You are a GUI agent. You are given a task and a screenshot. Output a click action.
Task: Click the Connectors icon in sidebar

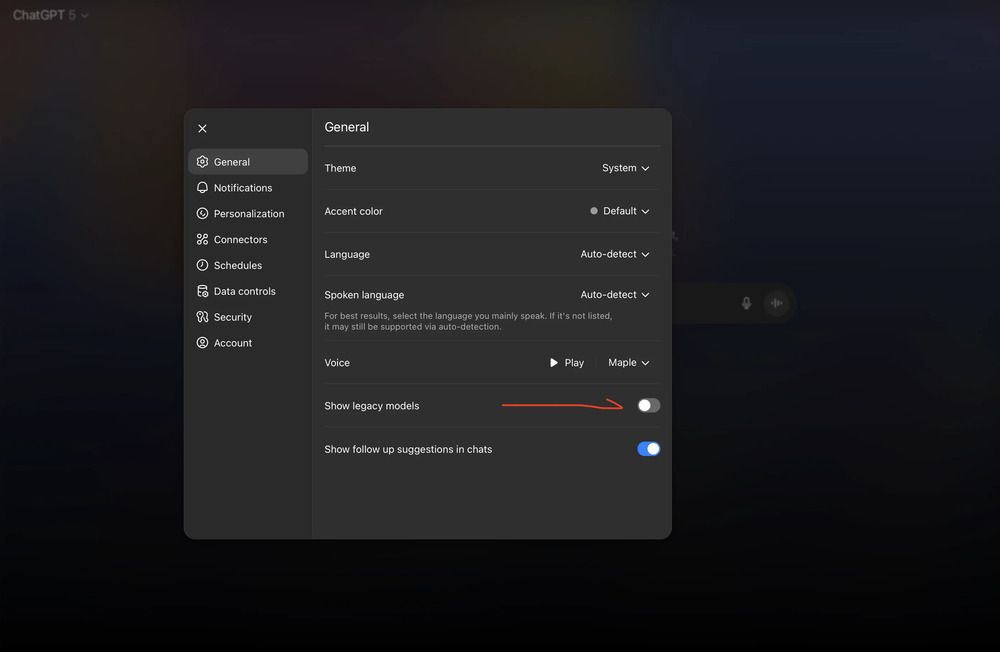[x=203, y=240]
